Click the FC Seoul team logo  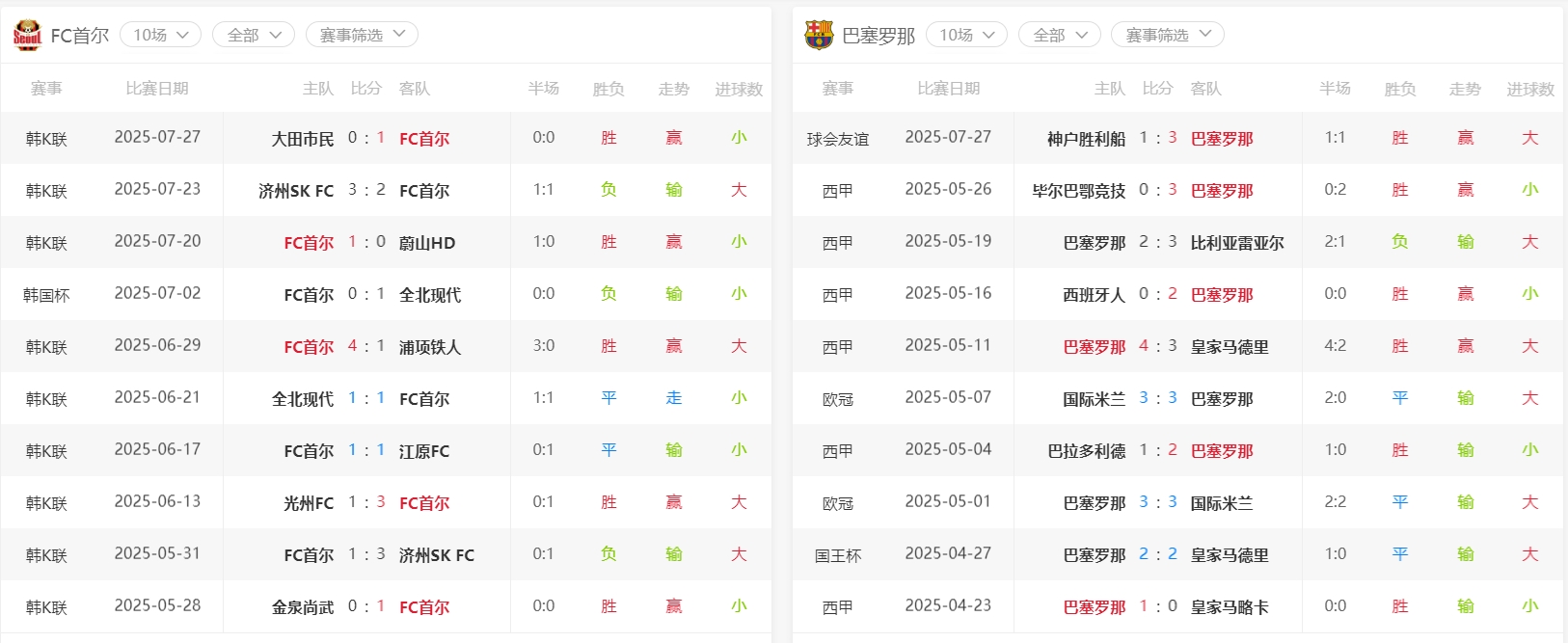tap(27, 36)
